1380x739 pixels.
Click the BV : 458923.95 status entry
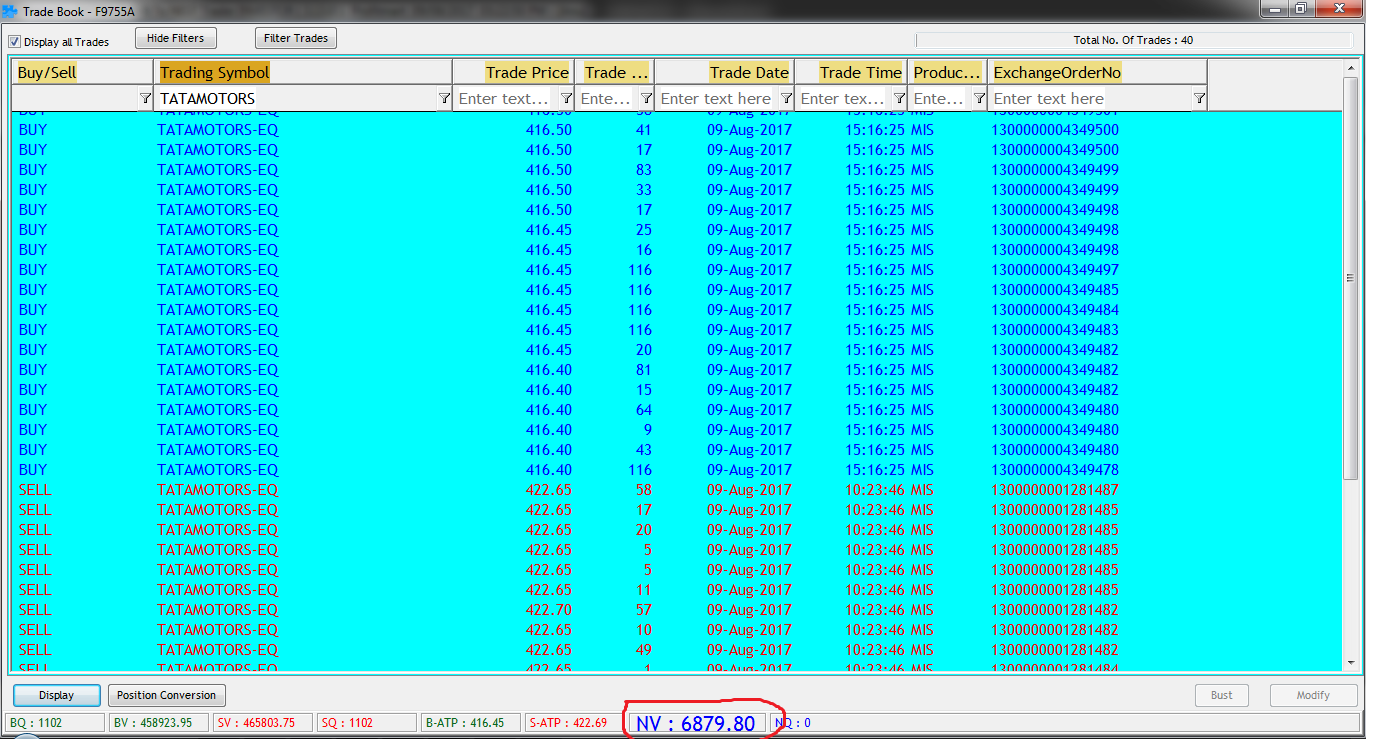pyautogui.click(x=159, y=722)
